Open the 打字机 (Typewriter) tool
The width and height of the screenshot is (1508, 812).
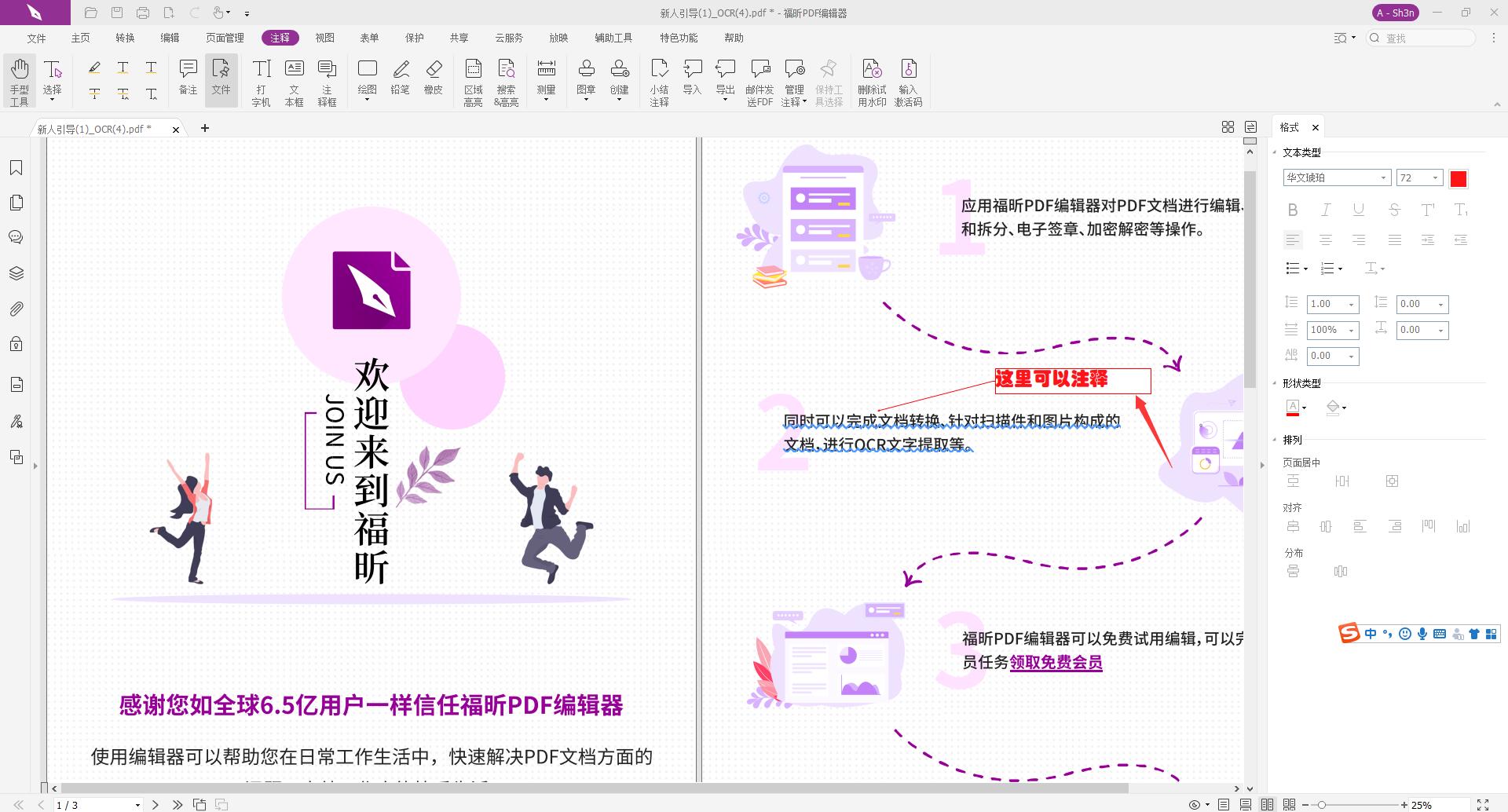[262, 79]
